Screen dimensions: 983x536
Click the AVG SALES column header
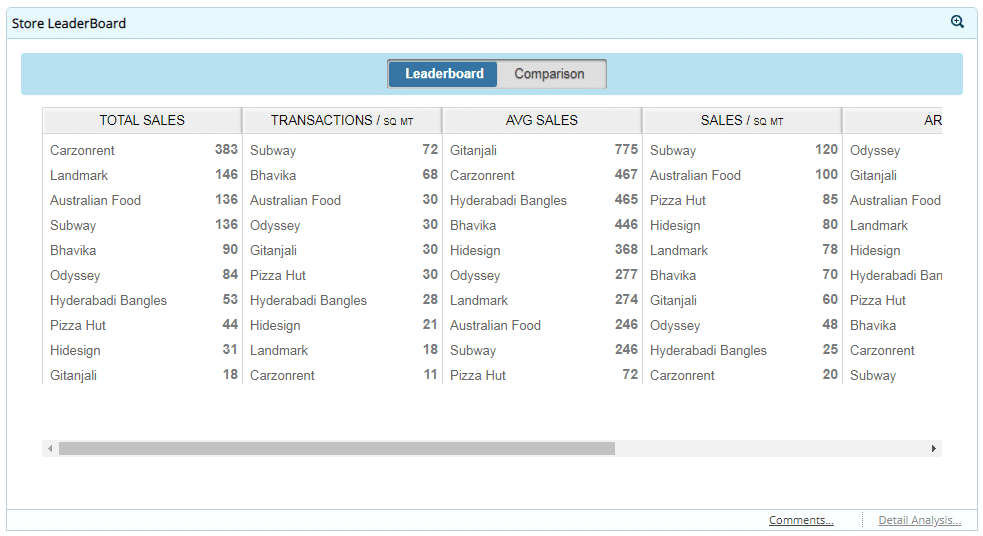542,120
